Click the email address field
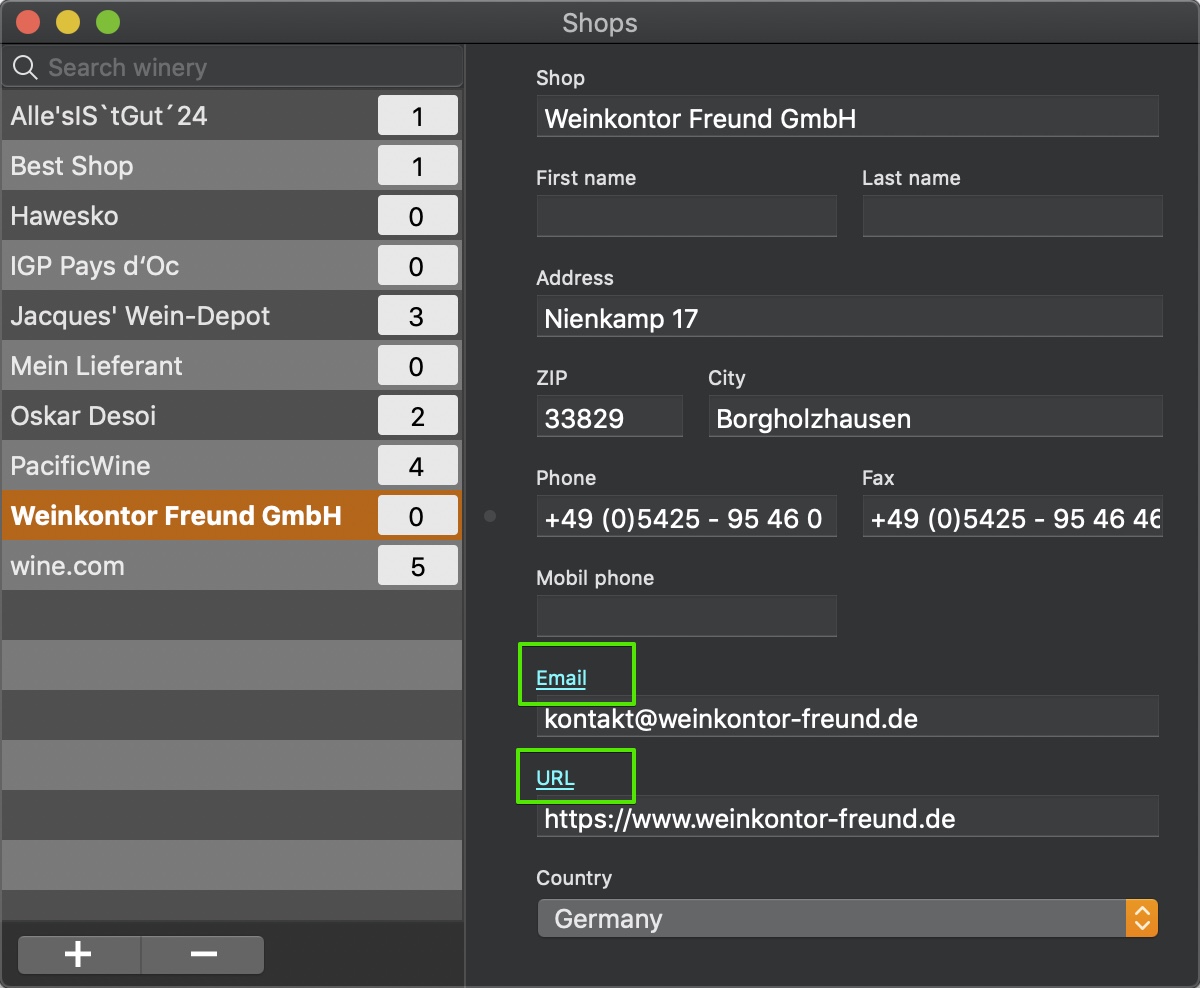1200x988 pixels. tap(847, 717)
